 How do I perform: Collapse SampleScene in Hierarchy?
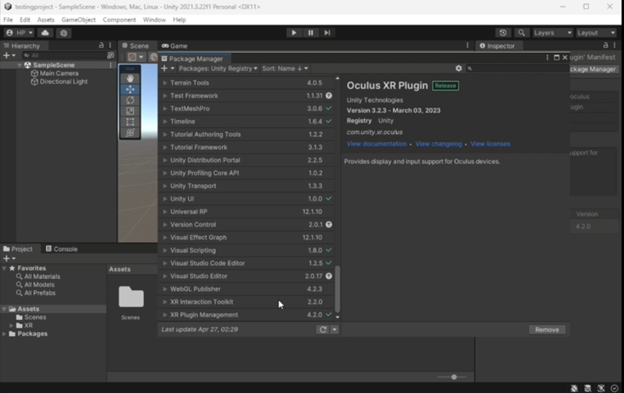[x=20, y=65]
